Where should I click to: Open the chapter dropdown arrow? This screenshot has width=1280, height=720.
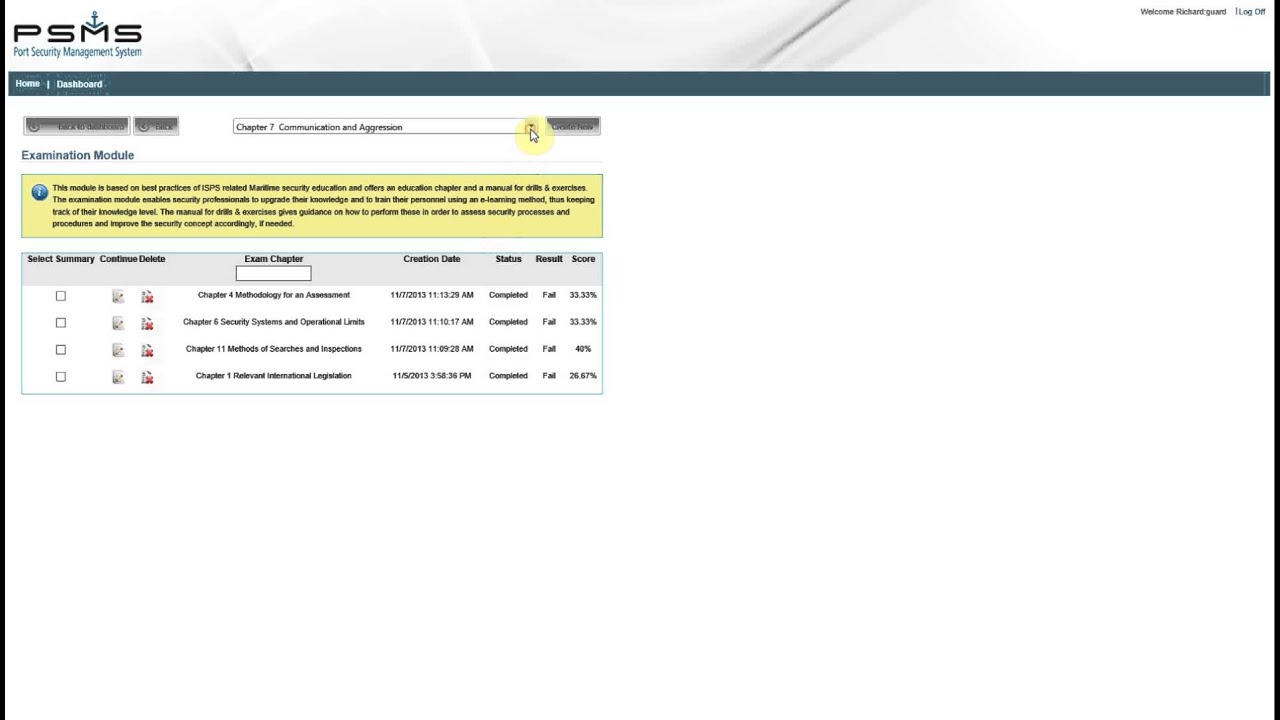point(531,127)
